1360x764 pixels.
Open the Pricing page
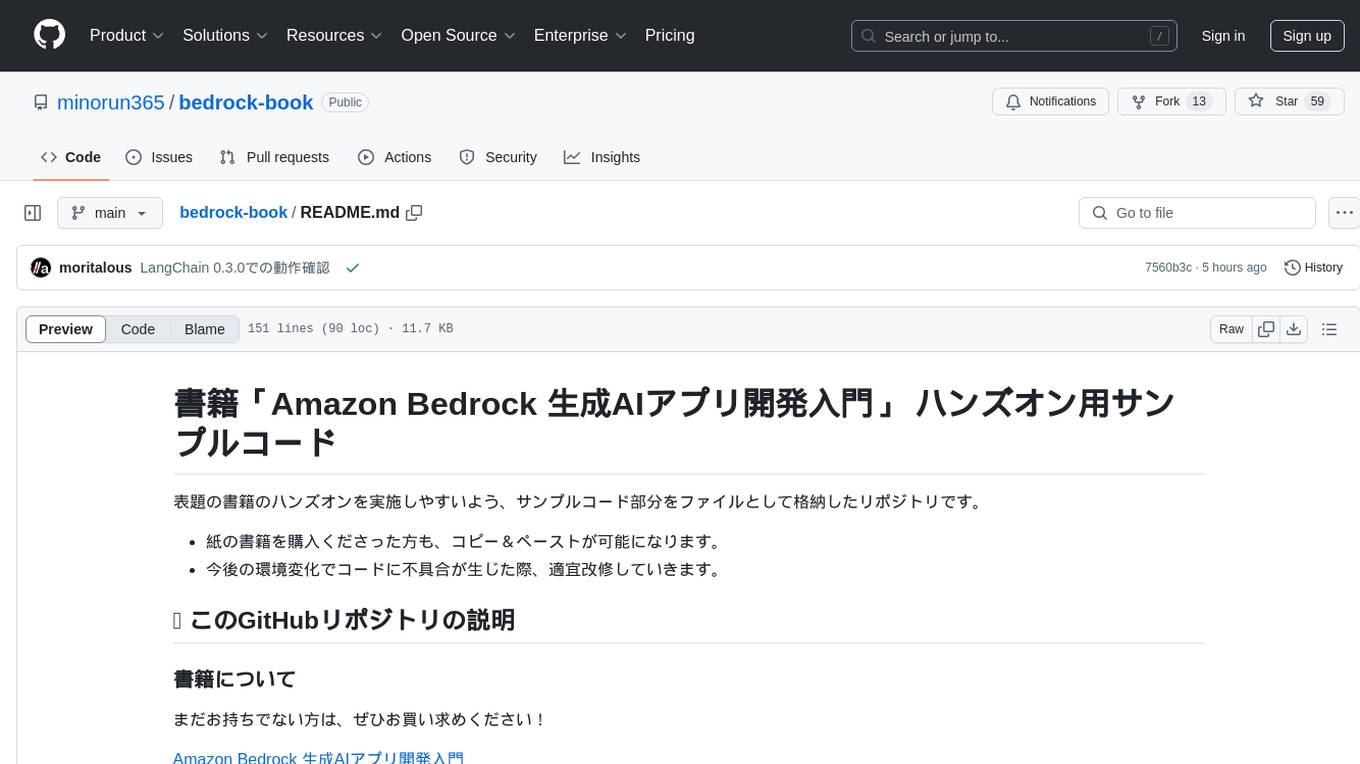[670, 35]
